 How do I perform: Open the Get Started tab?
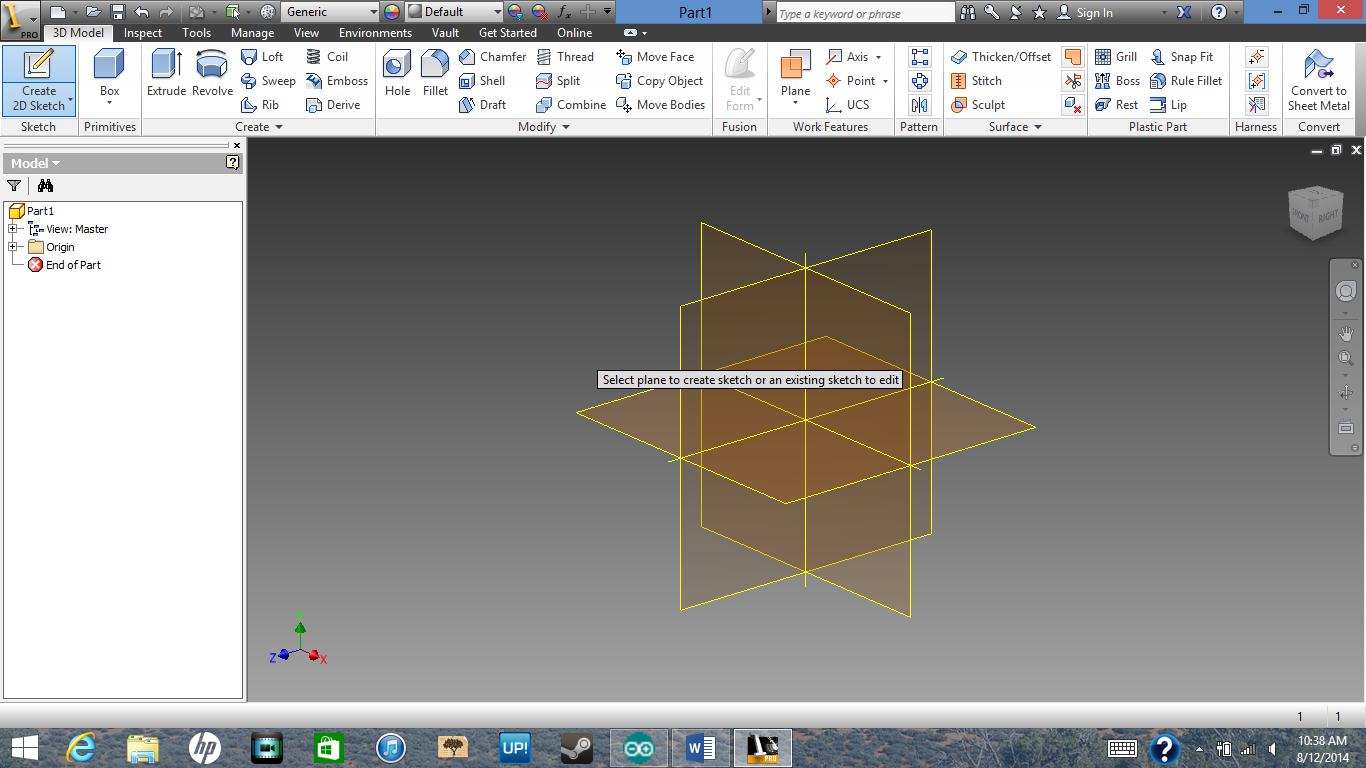click(507, 32)
